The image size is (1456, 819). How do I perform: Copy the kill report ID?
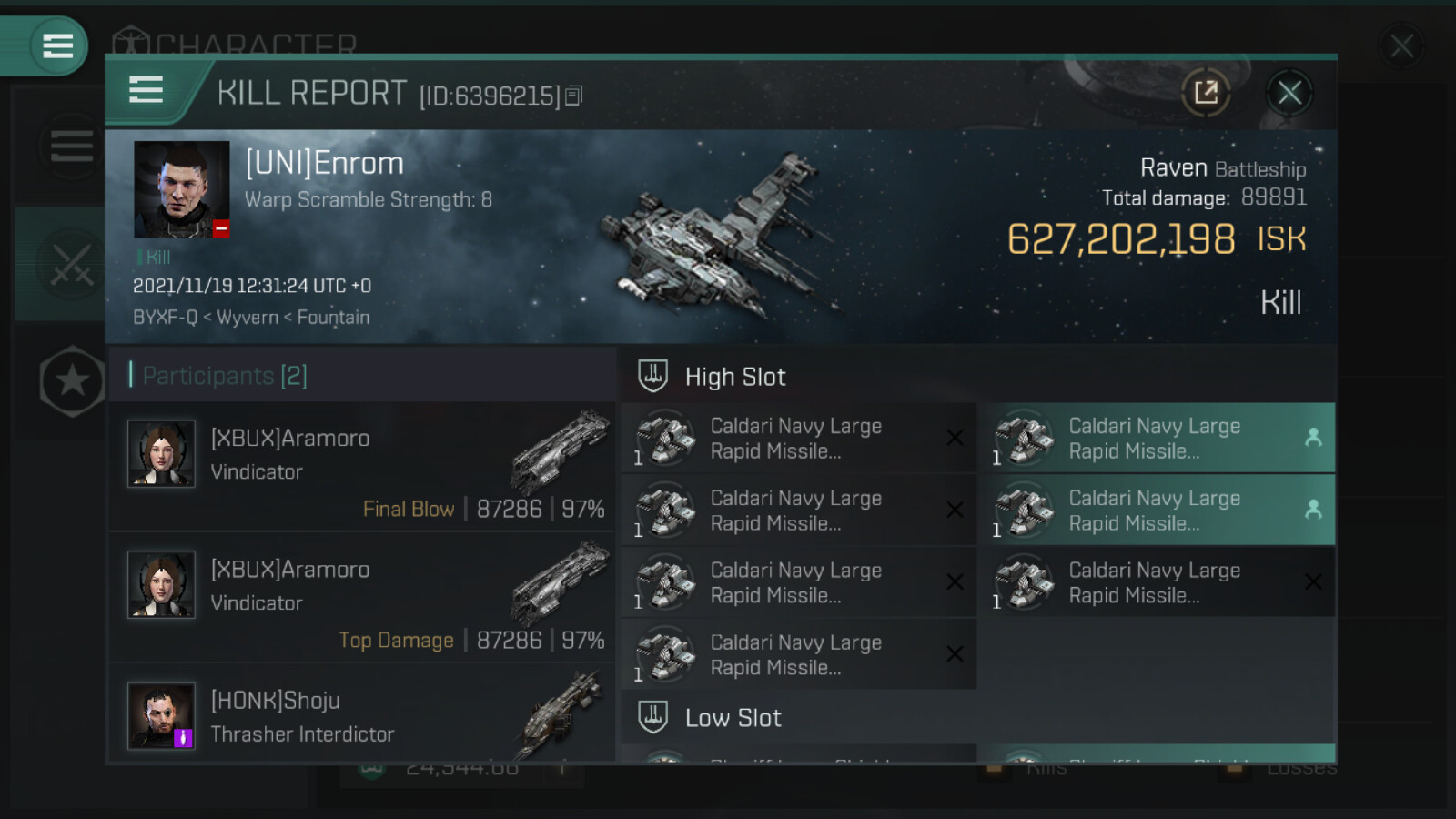tap(573, 96)
